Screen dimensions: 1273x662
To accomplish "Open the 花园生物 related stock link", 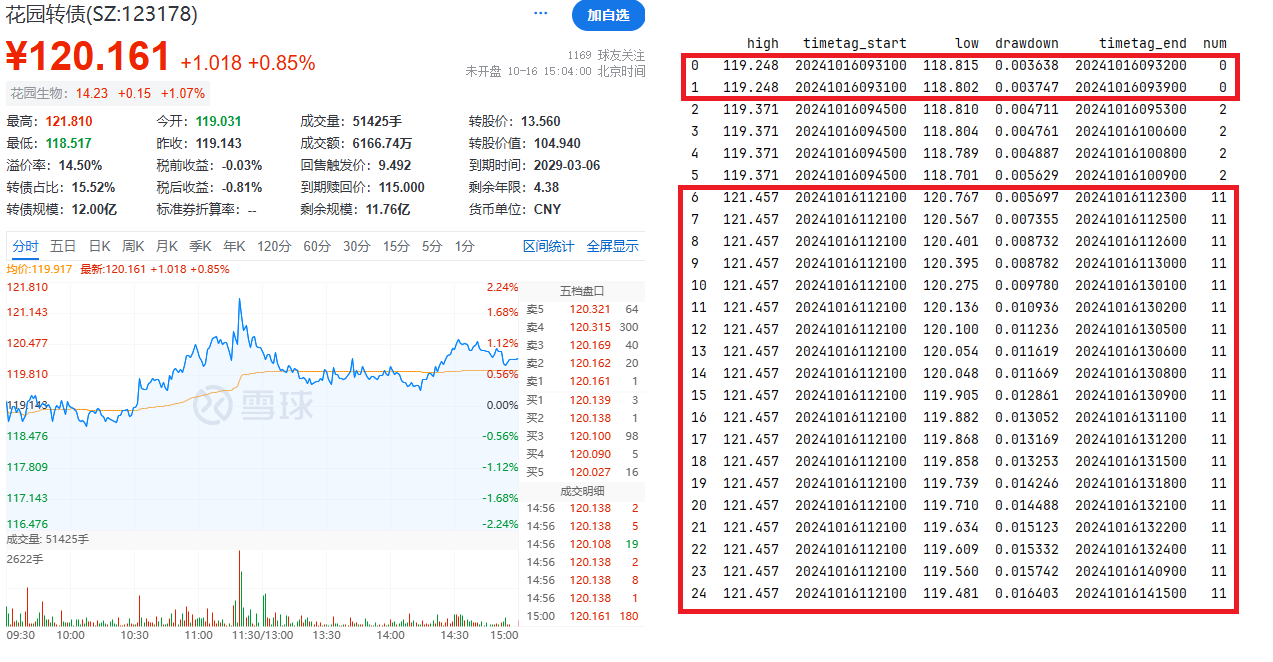I will pyautogui.click(x=37, y=93).
